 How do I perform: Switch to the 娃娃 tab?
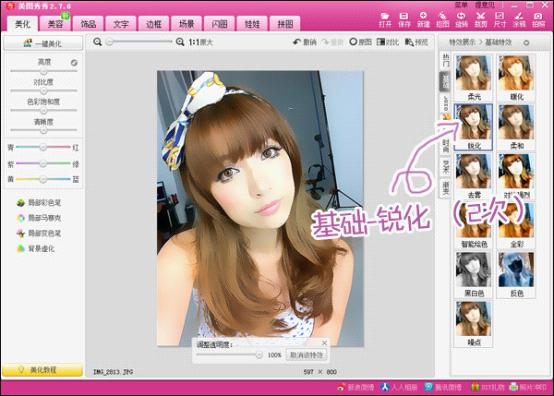[252, 24]
